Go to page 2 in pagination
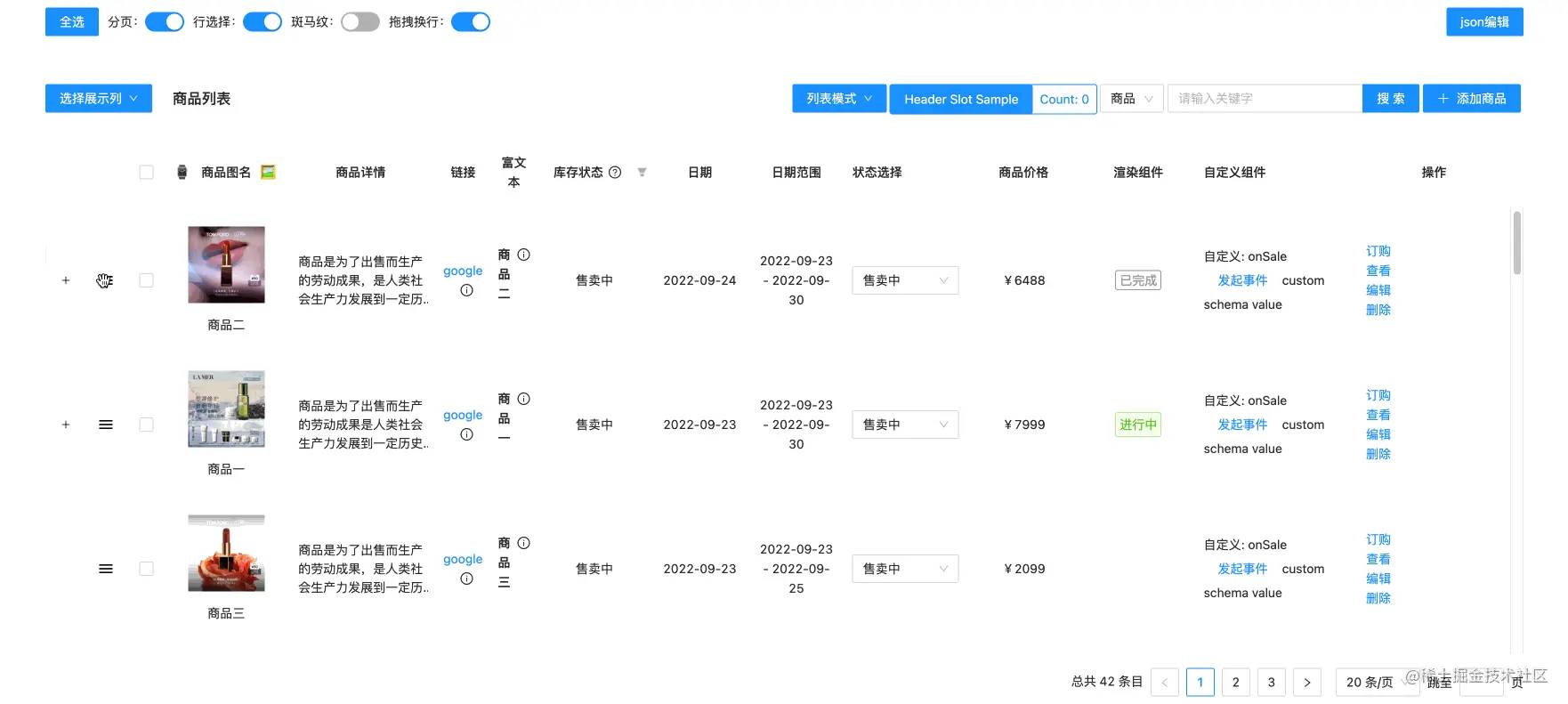The image size is (1568, 704). tap(1235, 682)
